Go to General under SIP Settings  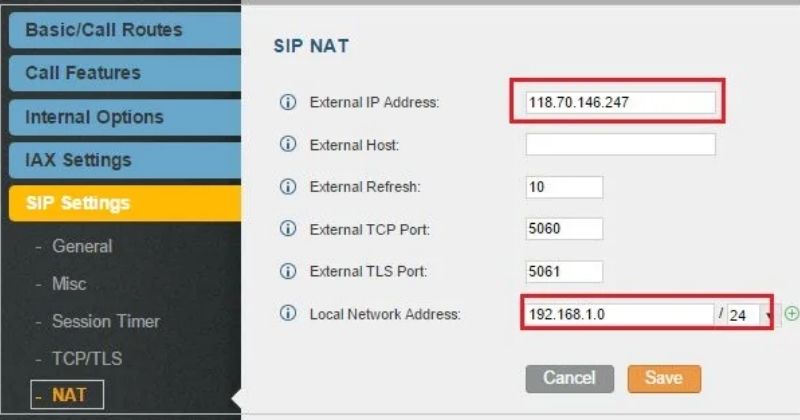(82, 246)
